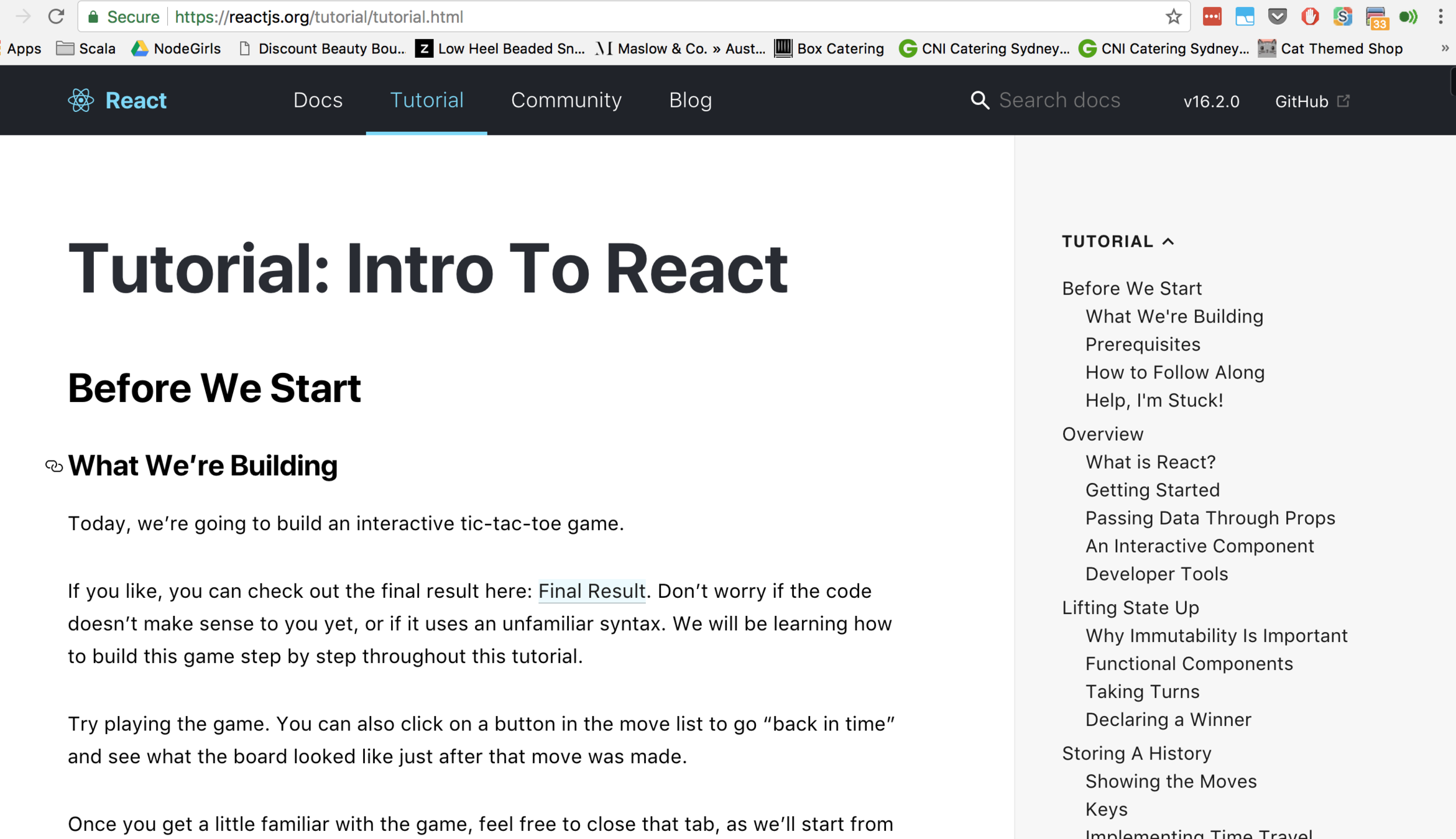This screenshot has width=1456, height=839.
Task: Open the Scala bookmarks folder
Action: [x=86, y=48]
